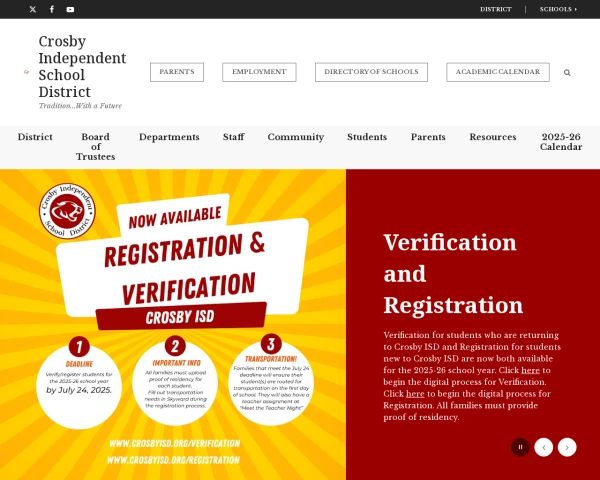
Task: Advance to the next slide
Action: [x=567, y=447]
